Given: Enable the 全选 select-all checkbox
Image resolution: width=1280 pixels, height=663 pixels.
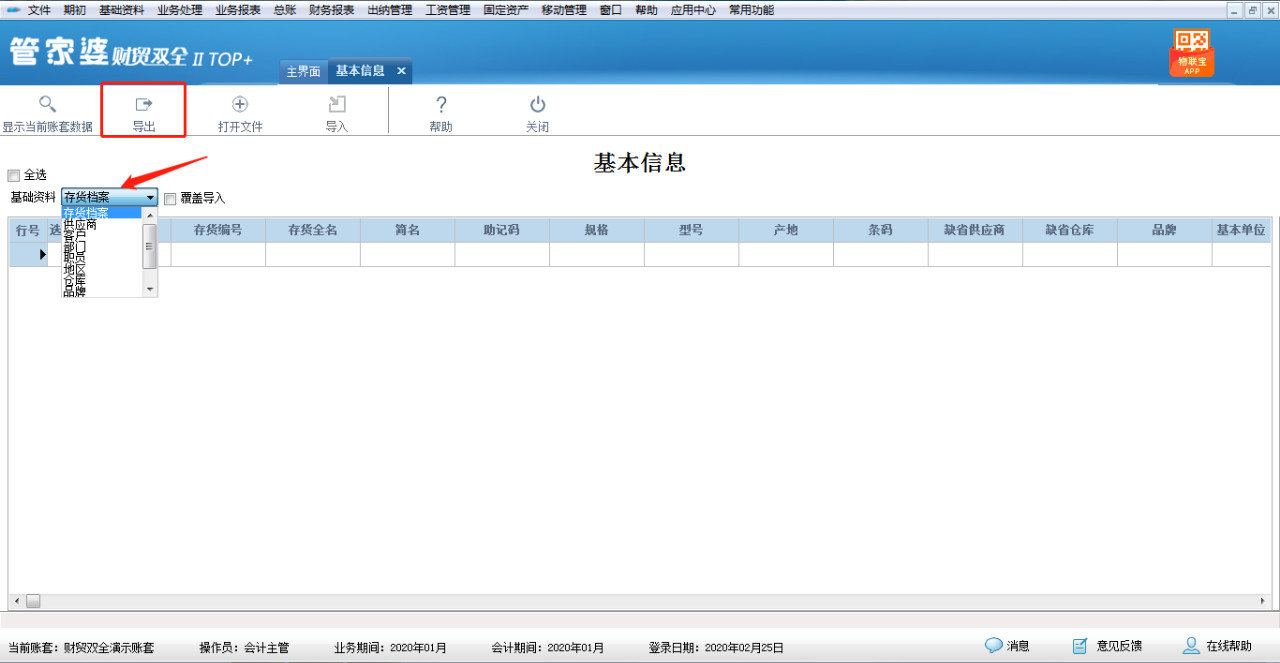Looking at the screenshot, I should pyautogui.click(x=14, y=175).
